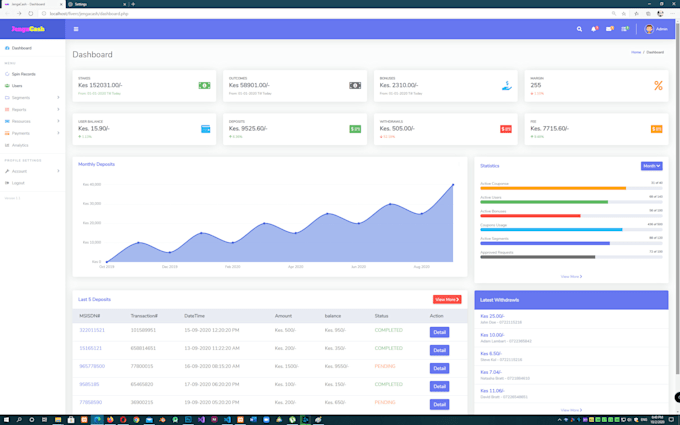680x425 pixels.
Task: Click the red Active Bonuses progress bar
Action: 530,216
